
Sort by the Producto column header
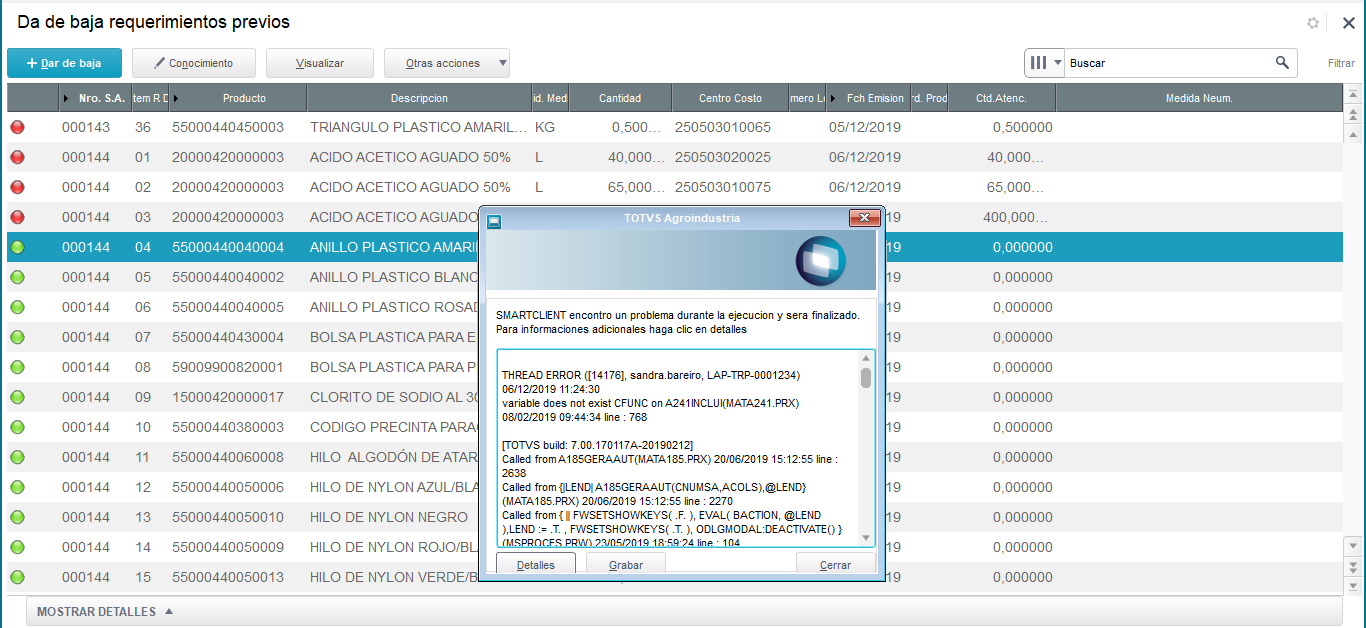(237, 98)
